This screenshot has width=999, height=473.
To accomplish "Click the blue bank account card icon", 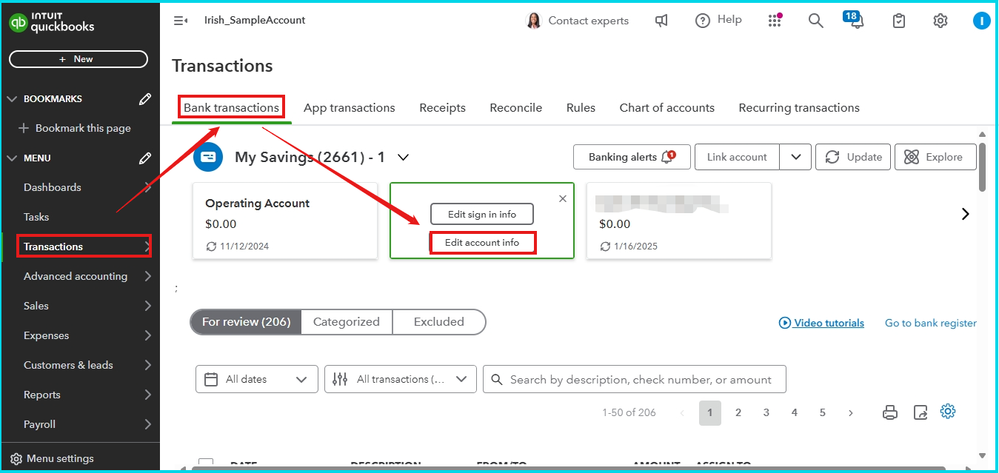I will point(208,157).
